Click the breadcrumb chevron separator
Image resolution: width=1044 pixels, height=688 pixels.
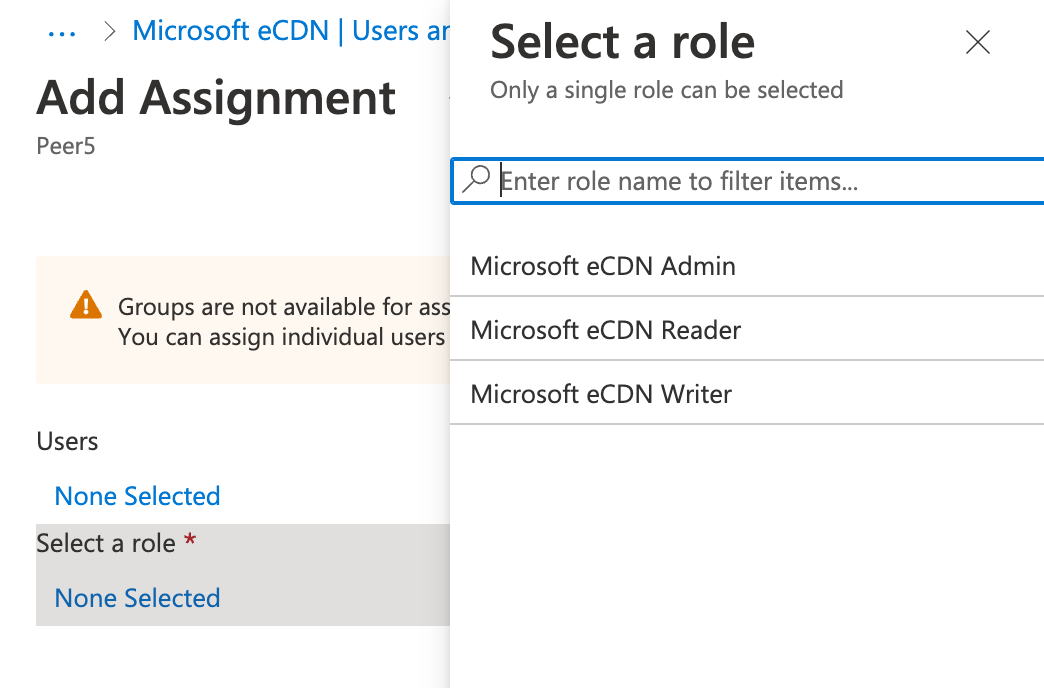coord(111,32)
